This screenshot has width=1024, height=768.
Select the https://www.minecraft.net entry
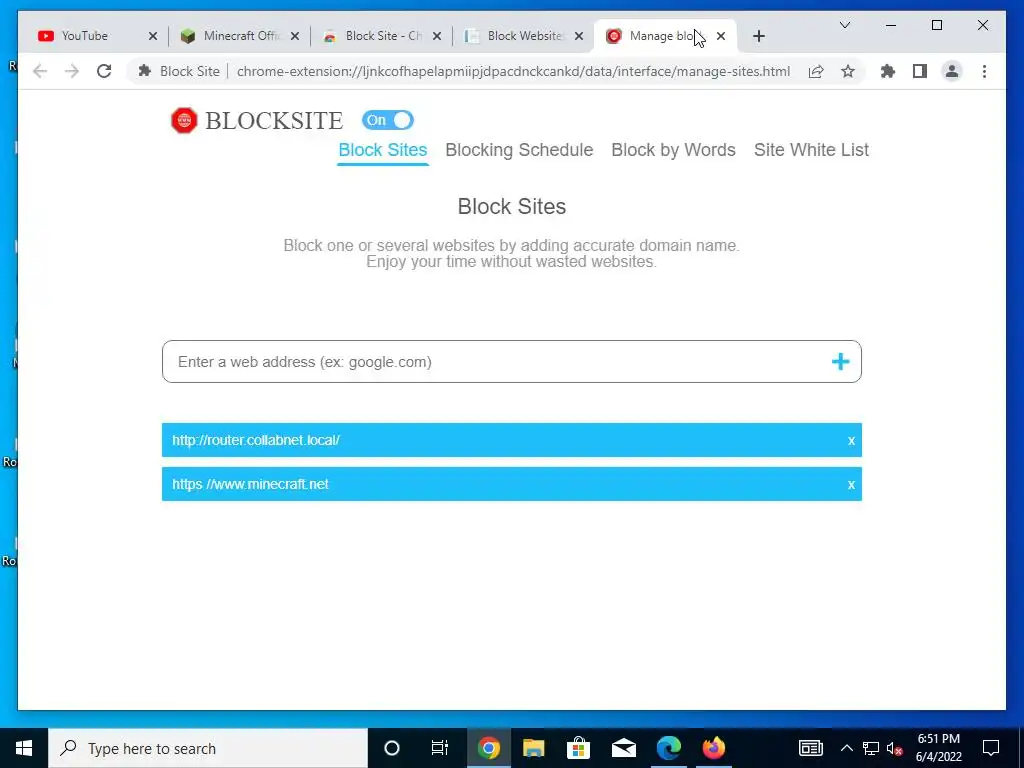point(511,484)
